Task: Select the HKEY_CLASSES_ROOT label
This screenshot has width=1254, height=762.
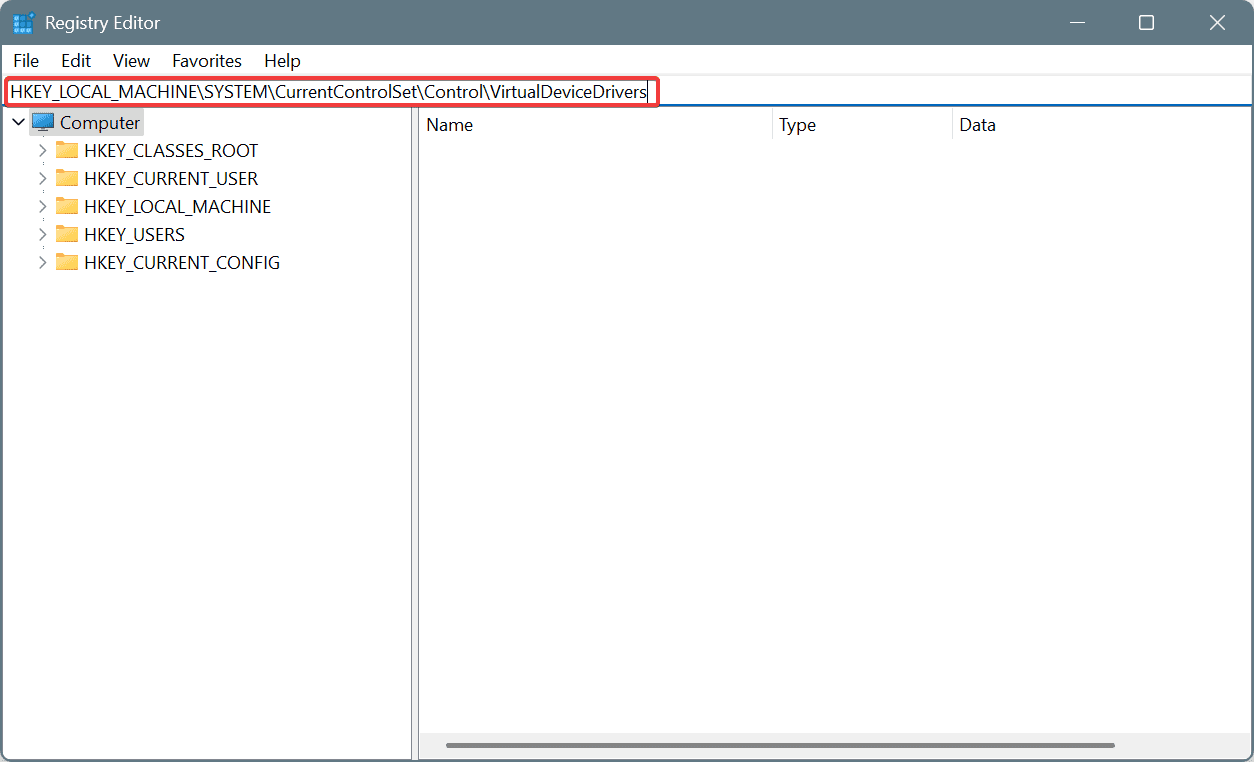Action: (x=171, y=151)
